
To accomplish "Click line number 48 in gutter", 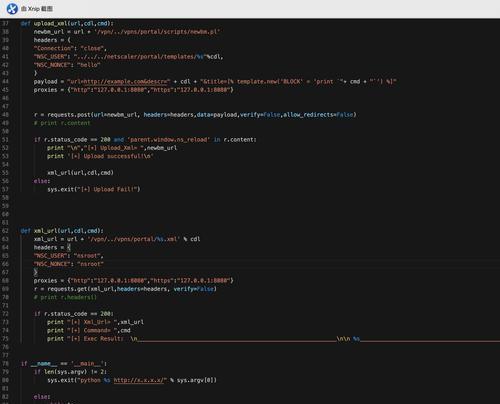I will [x=5, y=115].
